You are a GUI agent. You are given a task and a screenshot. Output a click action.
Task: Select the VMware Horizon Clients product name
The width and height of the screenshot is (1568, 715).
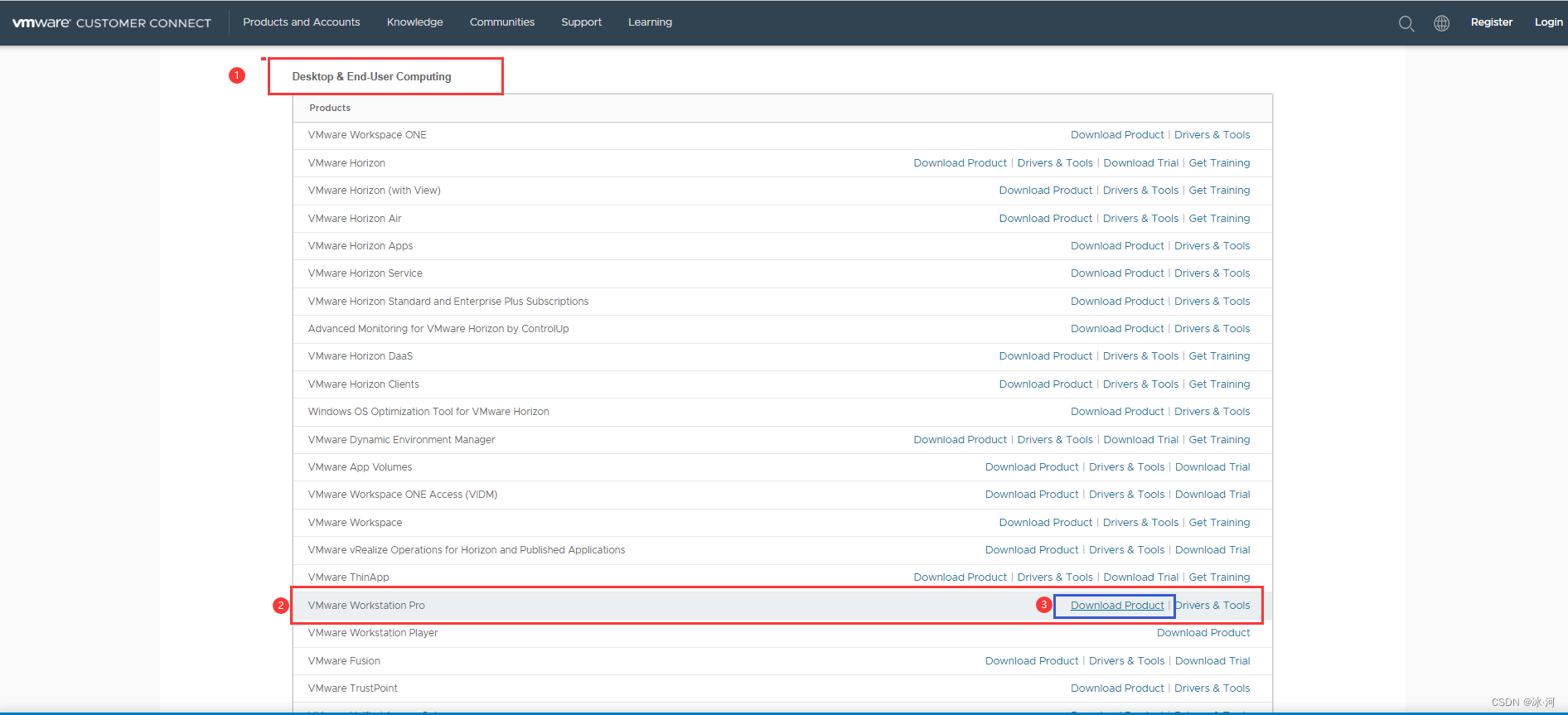(364, 384)
